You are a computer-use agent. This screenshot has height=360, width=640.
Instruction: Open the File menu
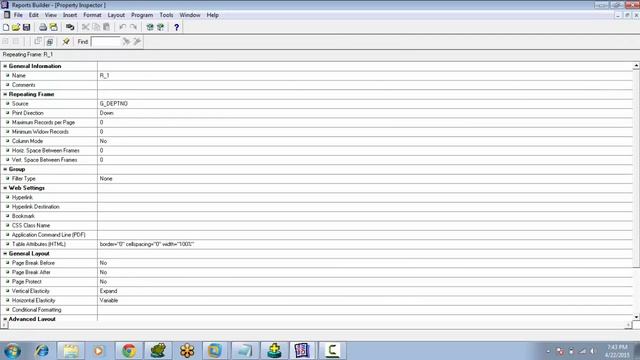coord(18,15)
